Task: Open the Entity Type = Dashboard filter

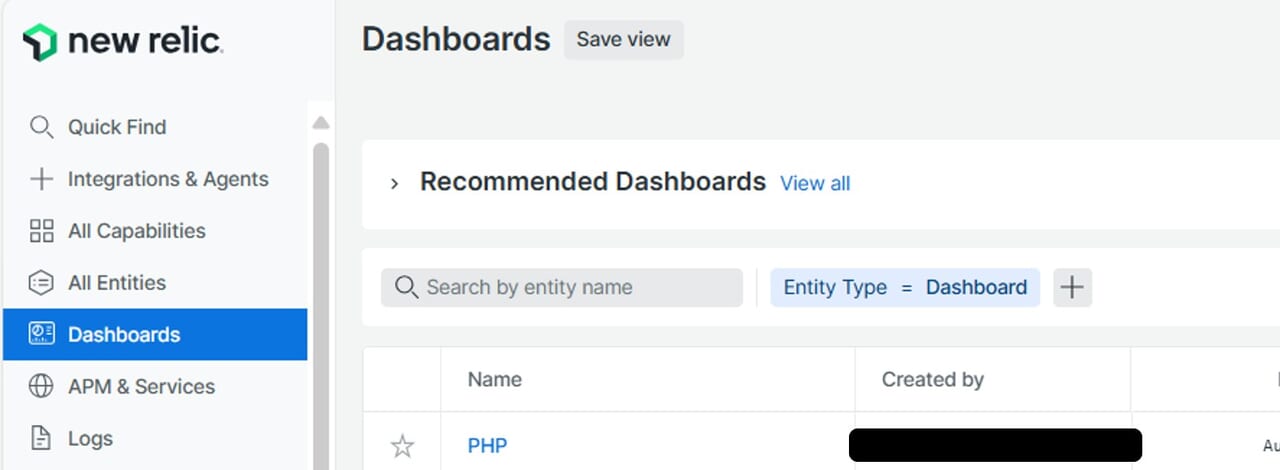Action: point(904,287)
